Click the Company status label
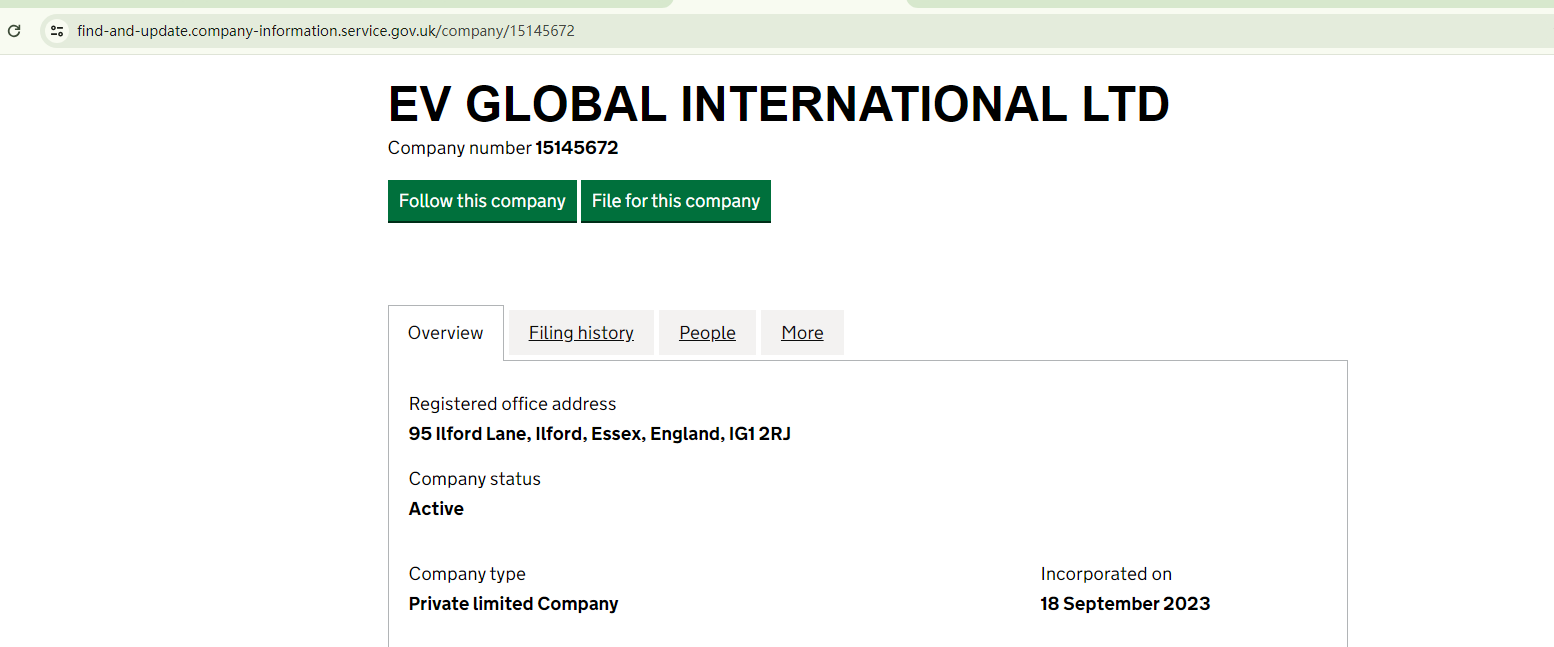 (x=474, y=479)
